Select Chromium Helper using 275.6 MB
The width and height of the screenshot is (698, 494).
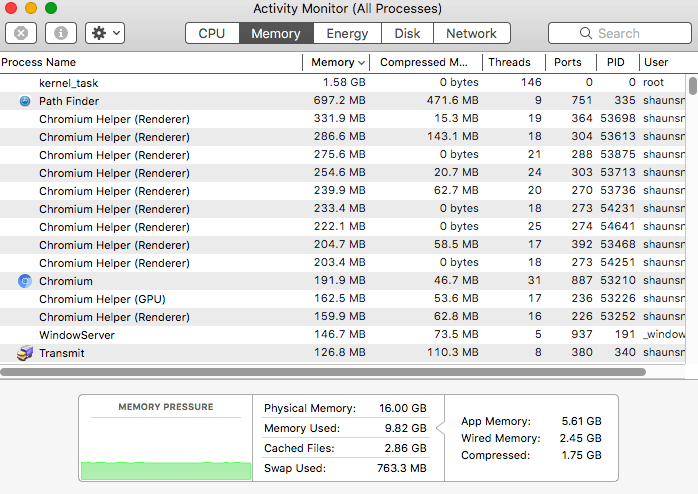[x=342, y=155]
